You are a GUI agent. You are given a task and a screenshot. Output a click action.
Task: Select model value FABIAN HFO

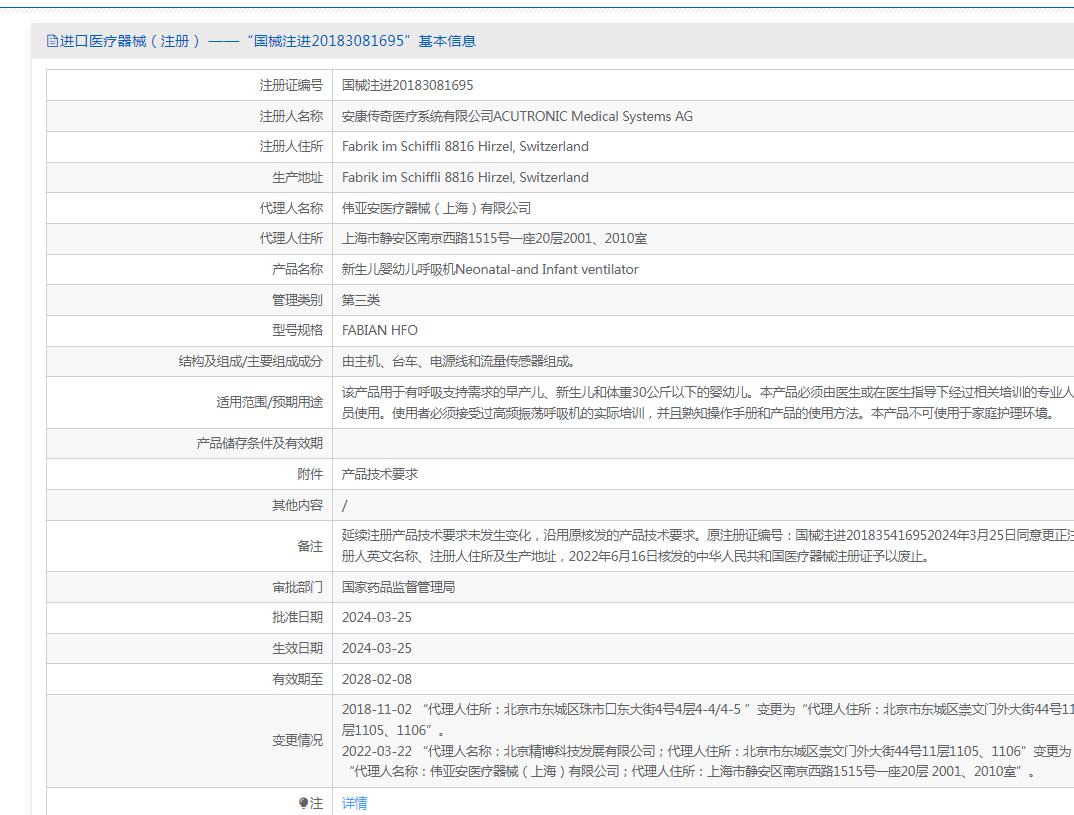point(379,330)
